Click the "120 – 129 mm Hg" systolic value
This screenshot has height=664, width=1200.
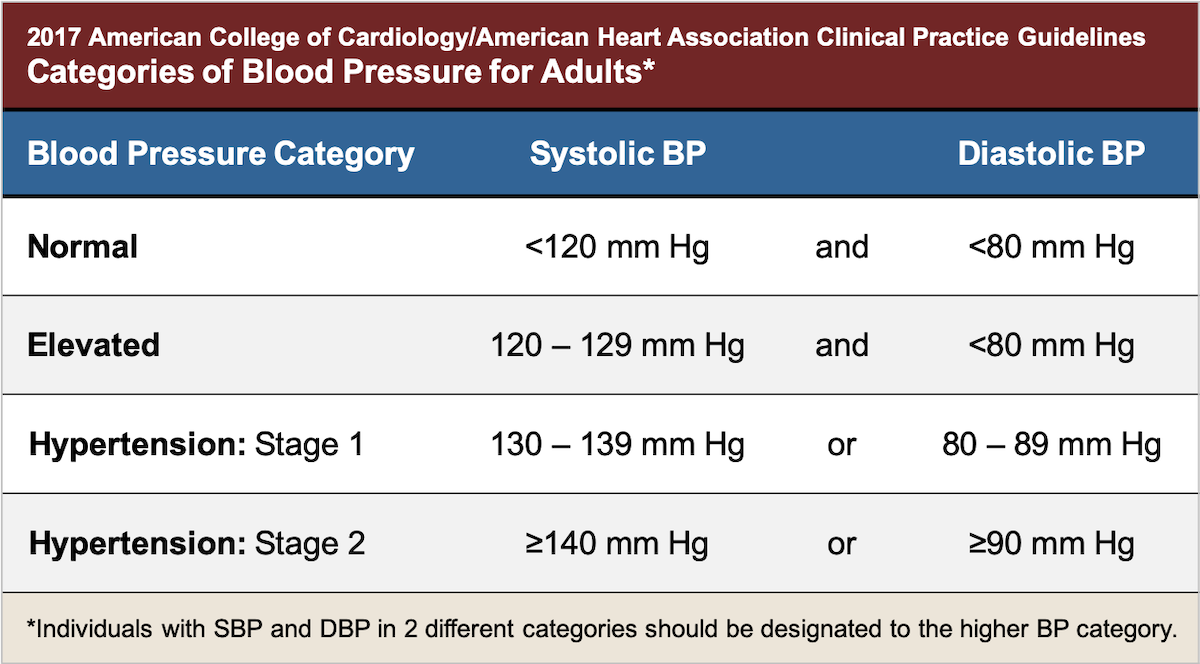(x=617, y=346)
